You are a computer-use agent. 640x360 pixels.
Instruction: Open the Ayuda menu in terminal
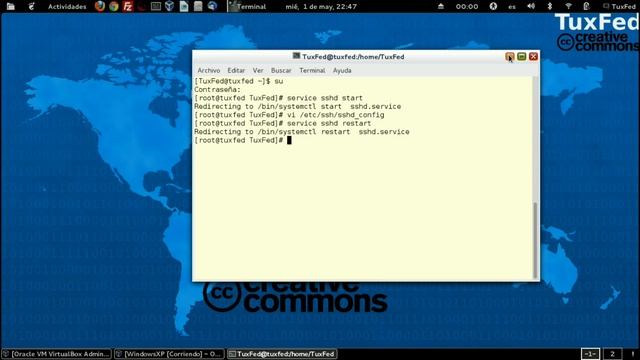click(x=342, y=70)
